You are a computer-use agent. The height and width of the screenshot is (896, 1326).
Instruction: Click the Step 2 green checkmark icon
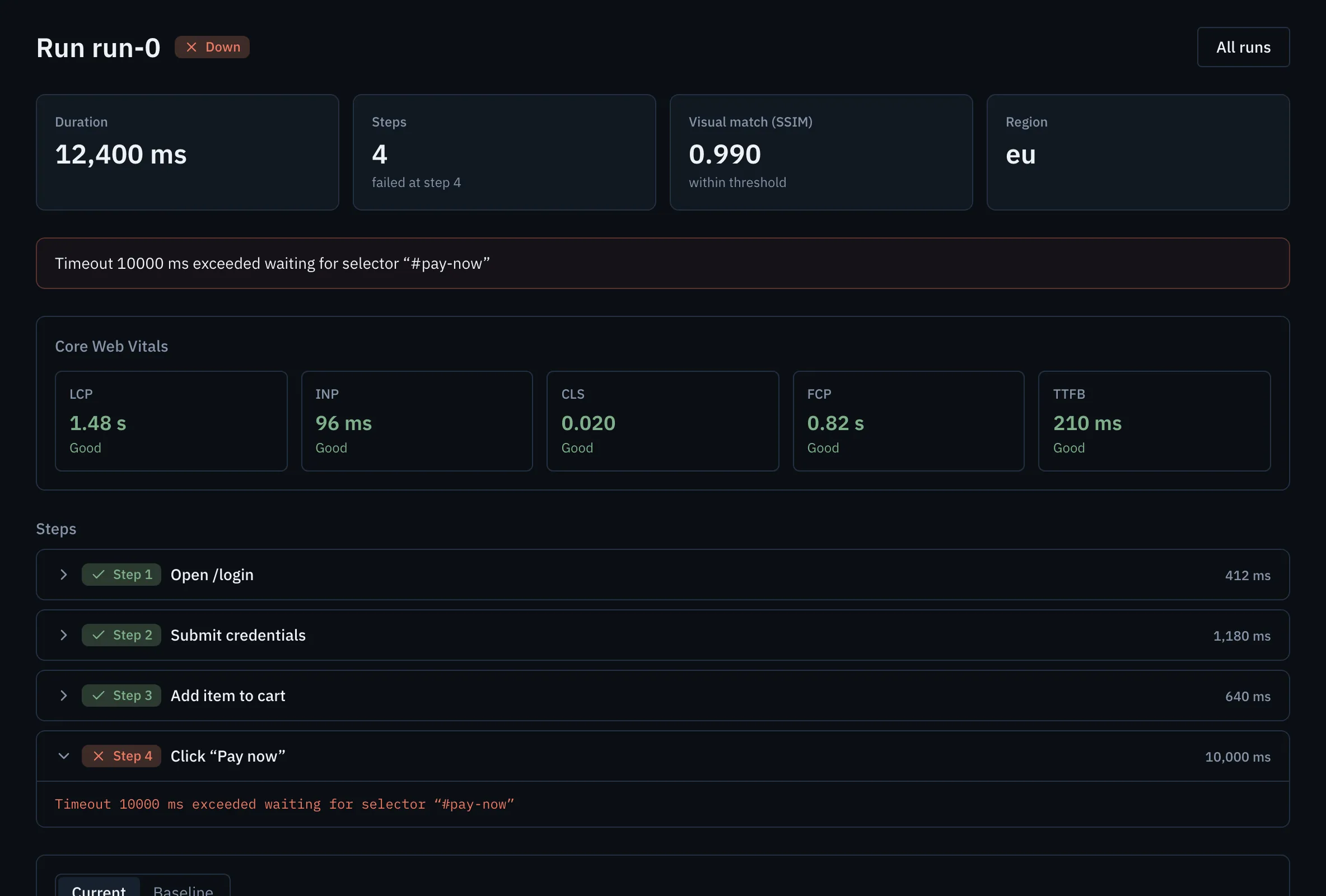coord(98,635)
